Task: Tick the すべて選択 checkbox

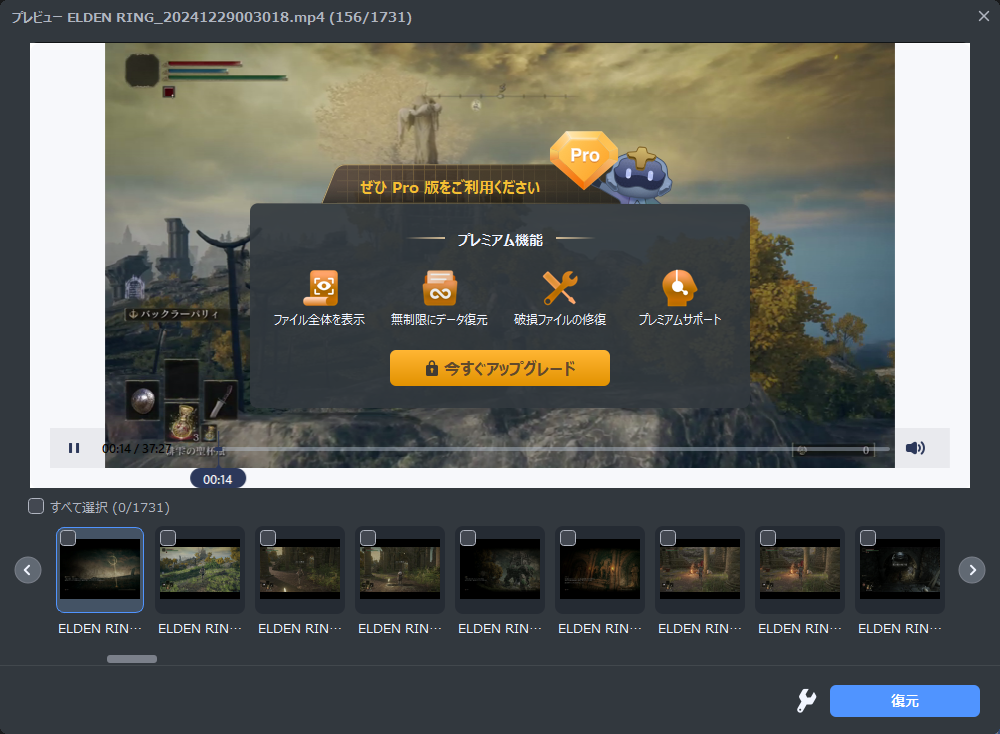Action: [36, 506]
